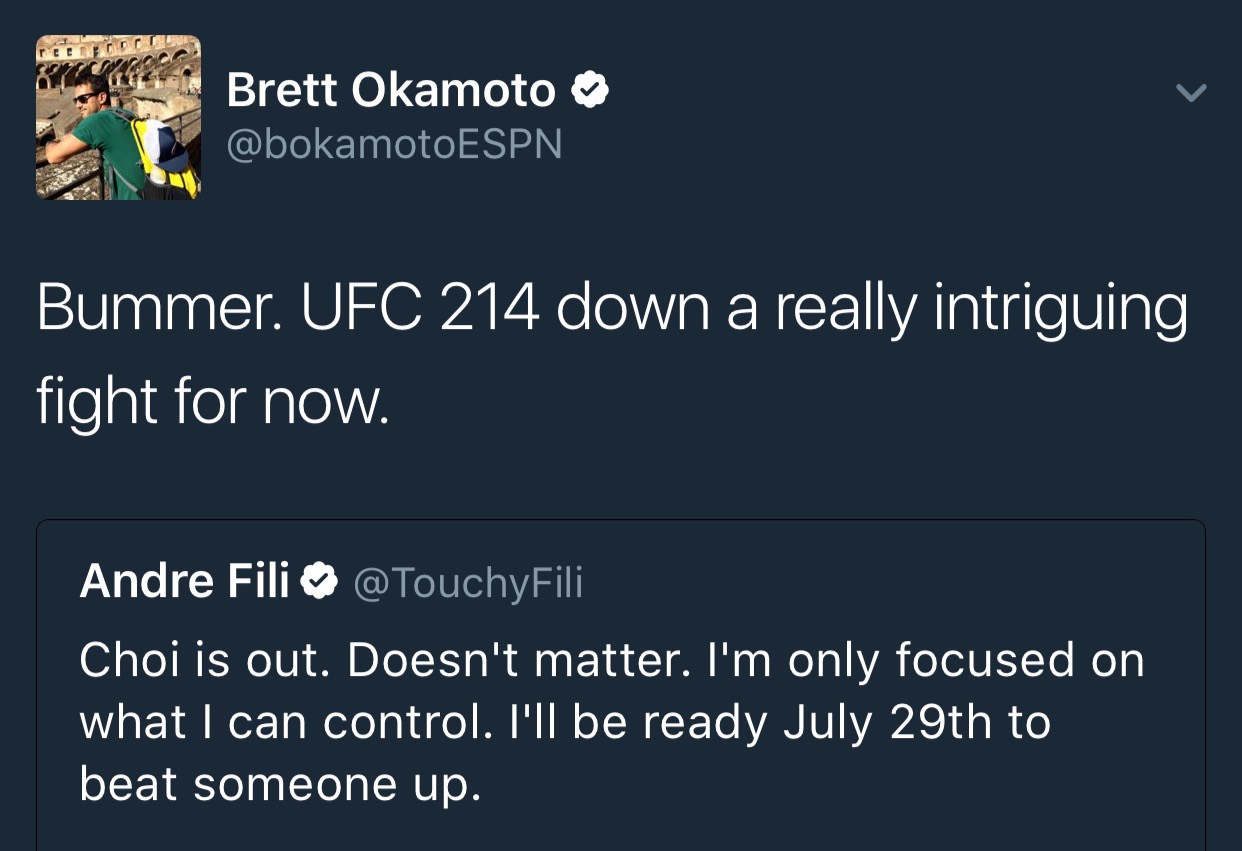The image size is (1242, 851).
Task: Click the verified badge beside Andre Fili
Action: click(x=319, y=580)
